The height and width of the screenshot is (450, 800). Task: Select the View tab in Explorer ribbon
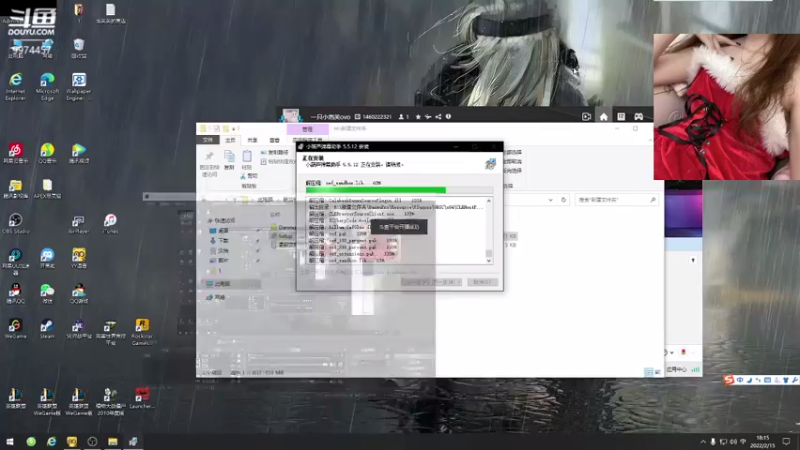click(274, 140)
